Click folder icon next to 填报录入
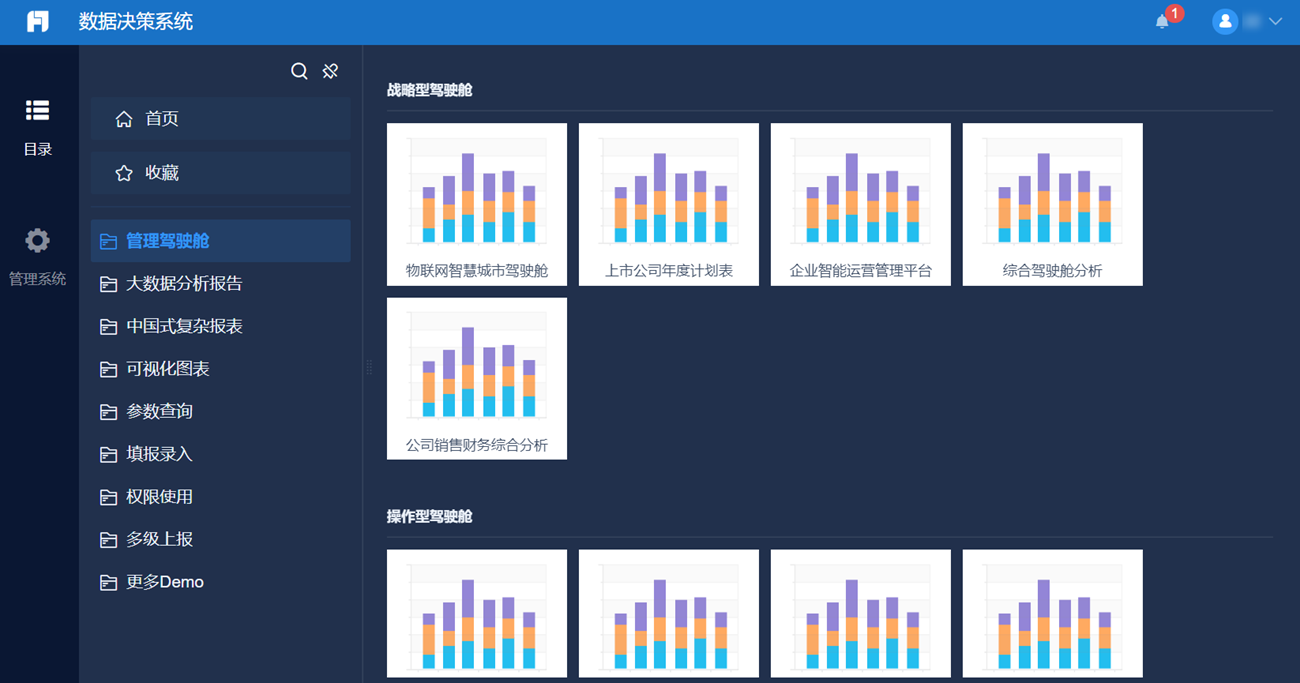1300x683 pixels. tap(109, 454)
